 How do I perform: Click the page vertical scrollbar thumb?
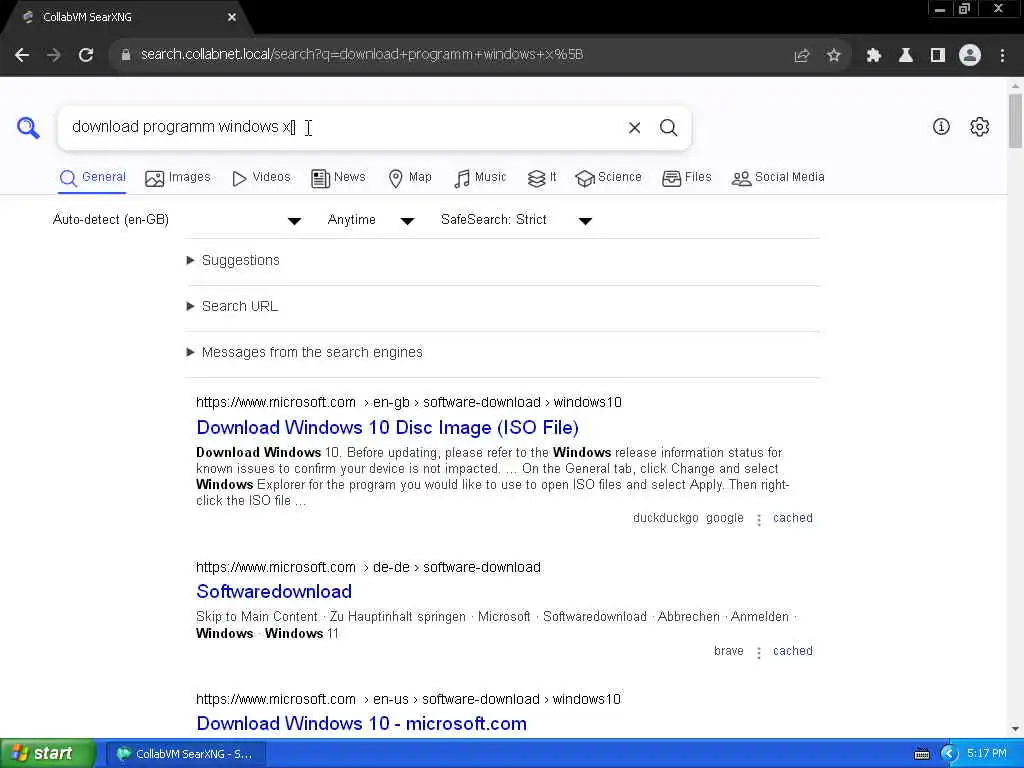(1016, 121)
